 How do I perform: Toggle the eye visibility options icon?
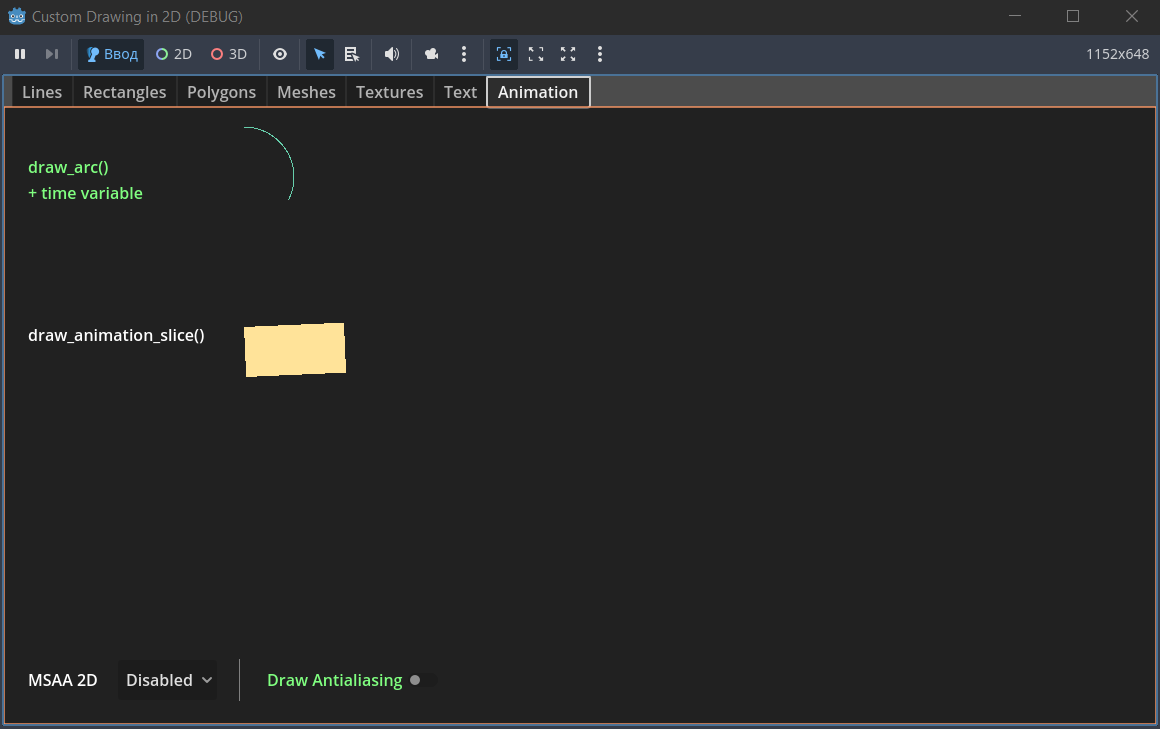[x=280, y=54]
